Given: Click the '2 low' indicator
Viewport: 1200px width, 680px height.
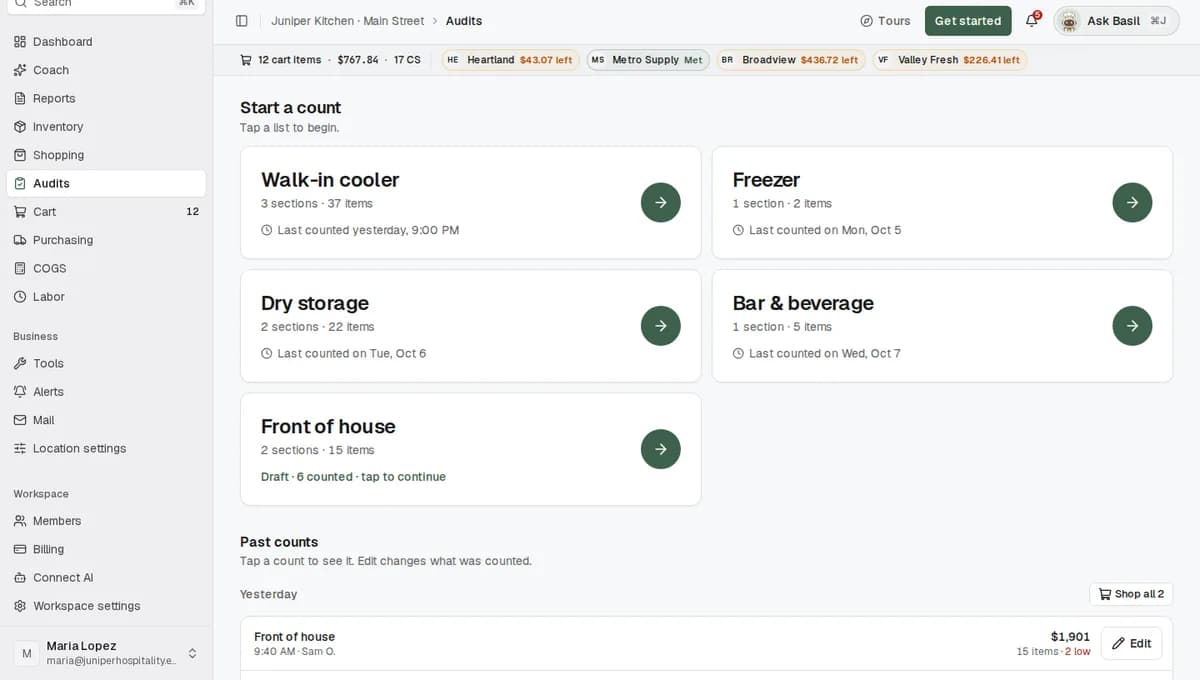Looking at the screenshot, I should pos(1078,652).
